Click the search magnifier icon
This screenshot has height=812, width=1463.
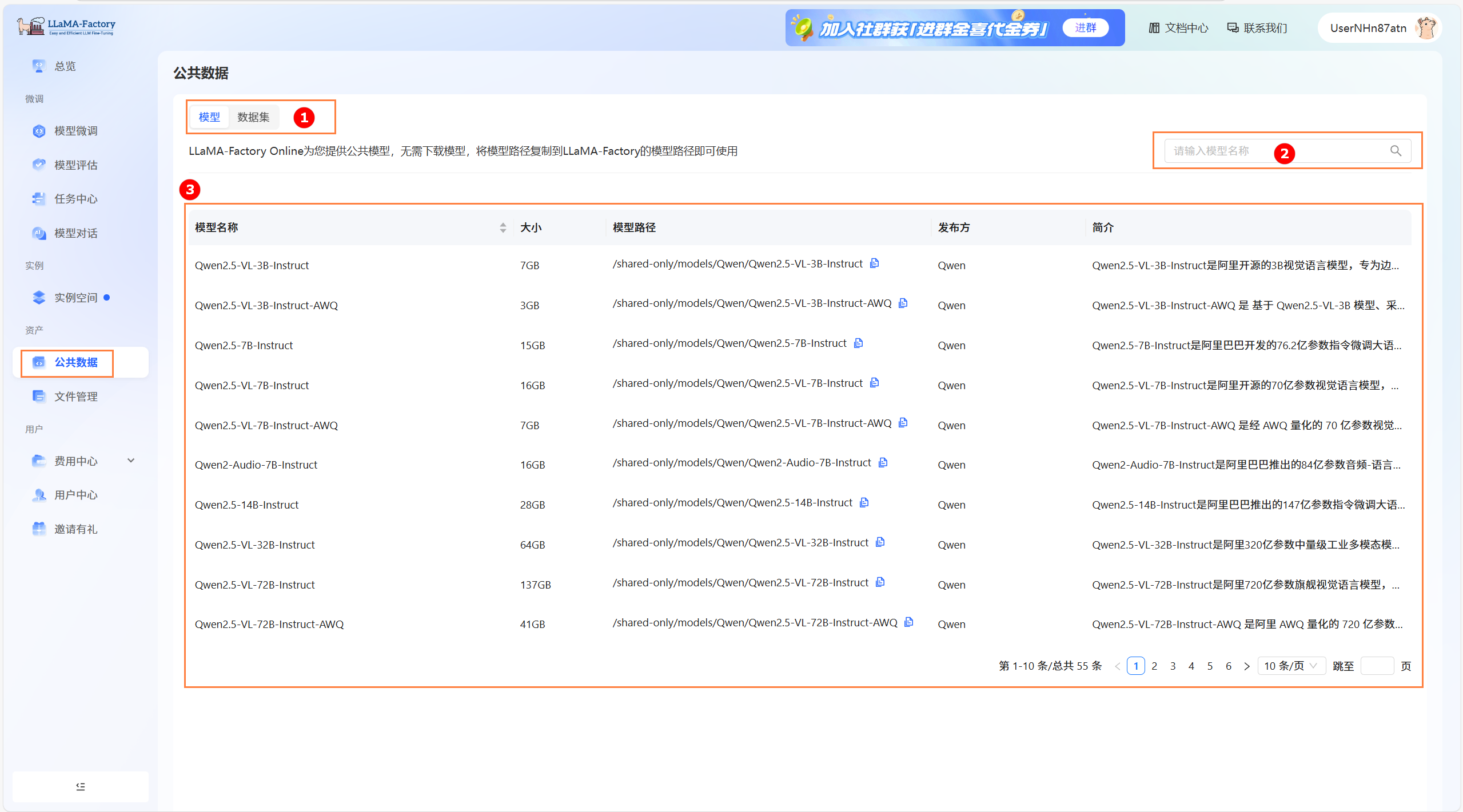(1396, 150)
